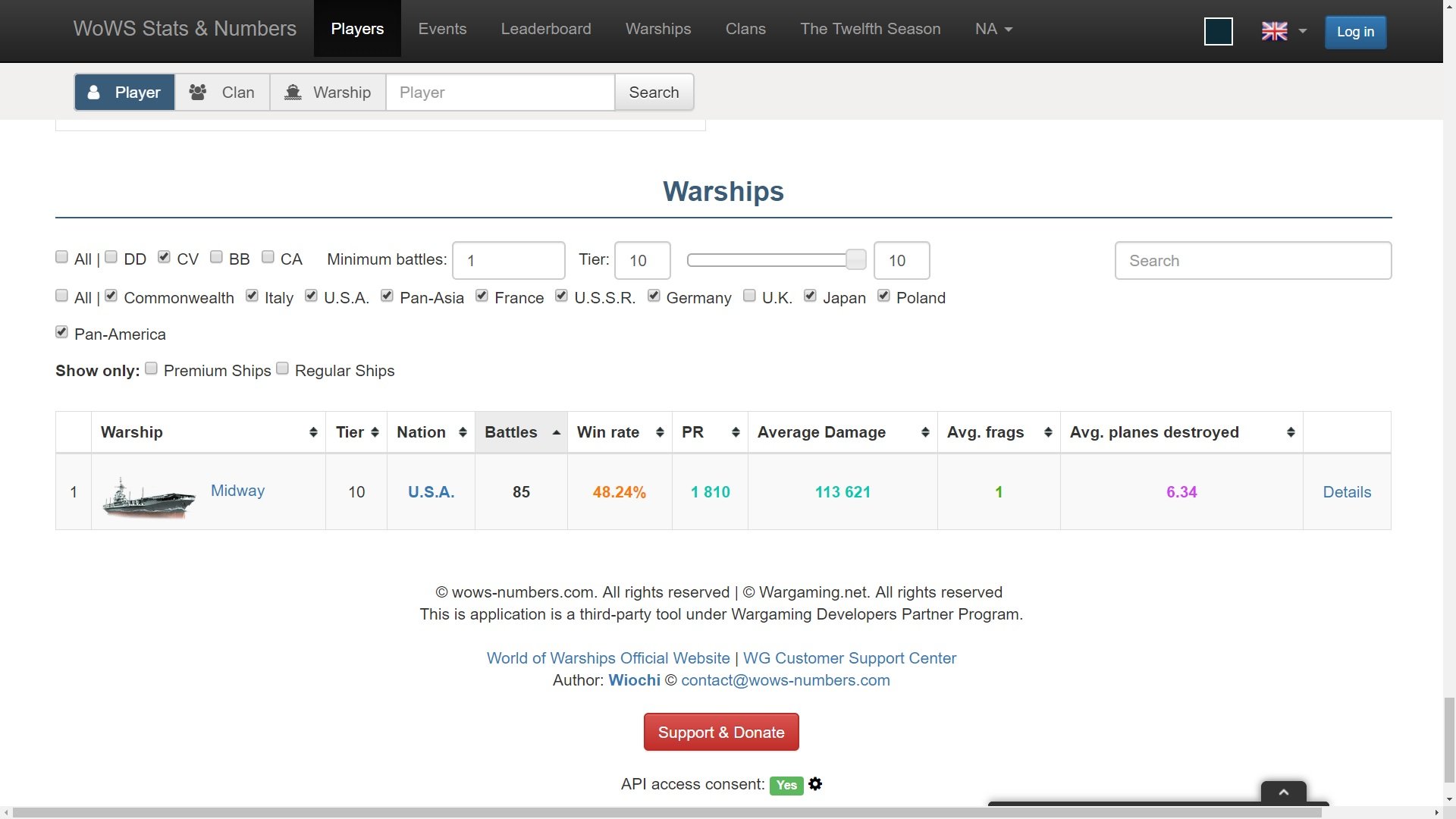The width and height of the screenshot is (1456, 819).
Task: Click the UK flag language icon
Action: [x=1274, y=31]
